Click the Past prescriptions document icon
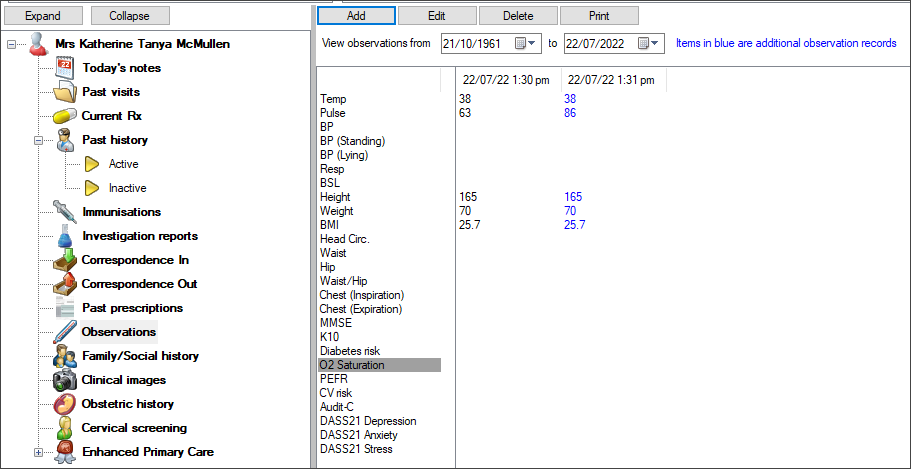This screenshot has width=911, height=469. click(x=64, y=308)
